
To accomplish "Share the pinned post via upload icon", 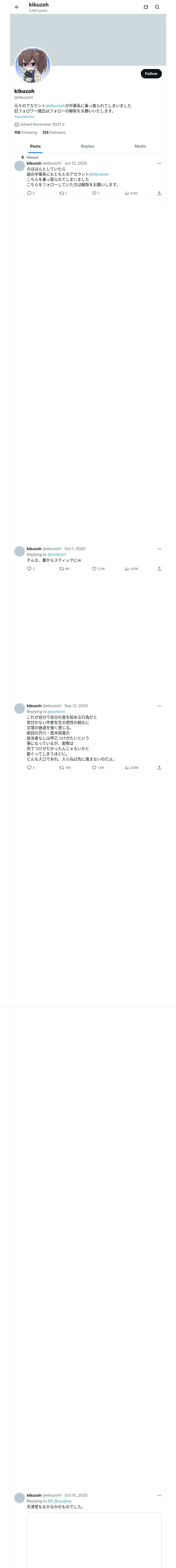I will tap(159, 193).
